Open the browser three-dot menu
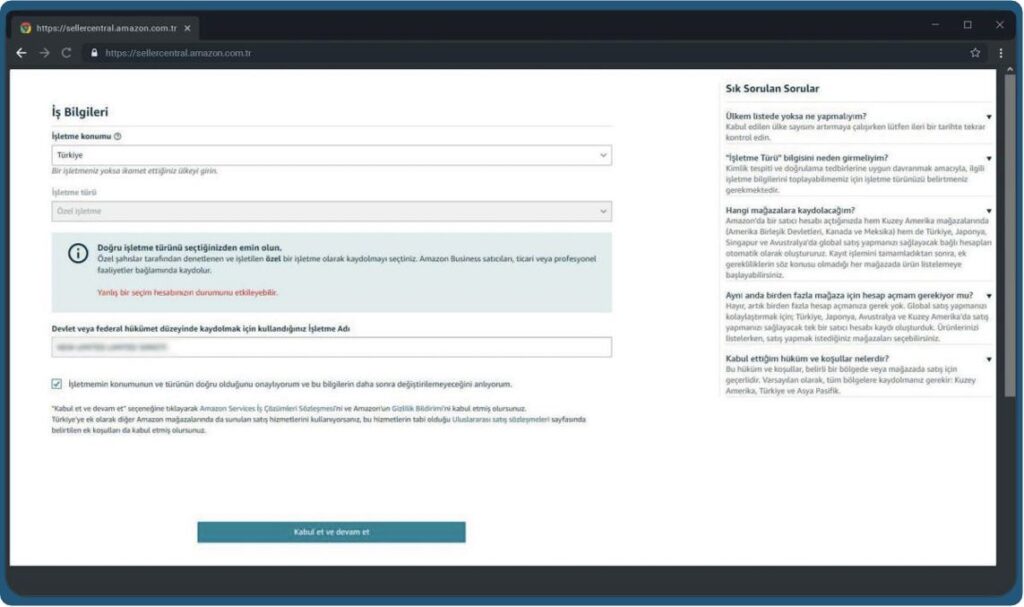Image resolution: width=1024 pixels, height=607 pixels. pos(1000,53)
